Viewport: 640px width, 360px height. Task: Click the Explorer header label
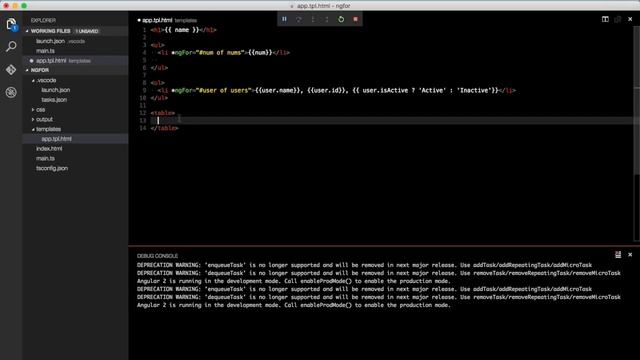43,20
